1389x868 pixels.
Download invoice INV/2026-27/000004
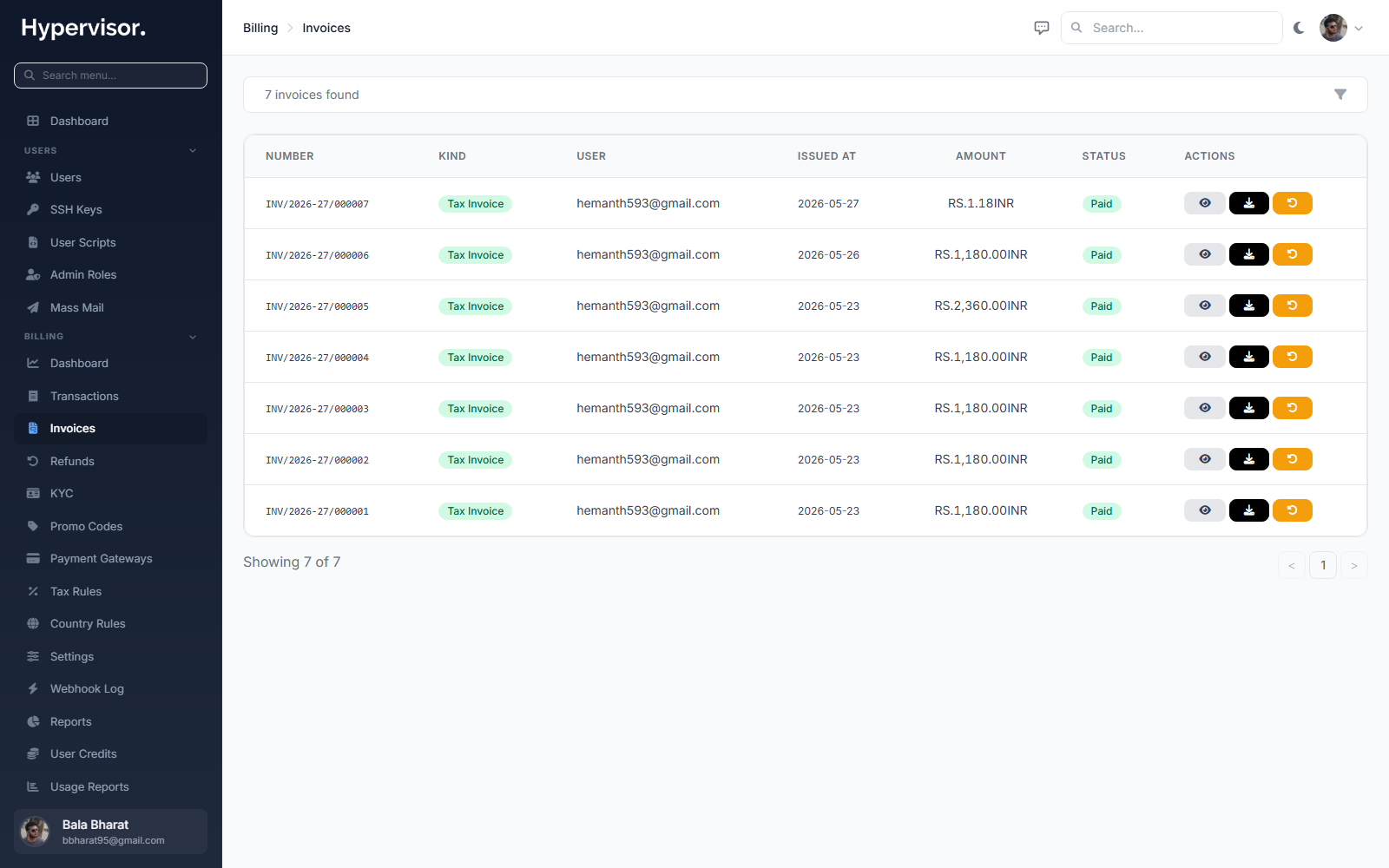pos(1249,357)
